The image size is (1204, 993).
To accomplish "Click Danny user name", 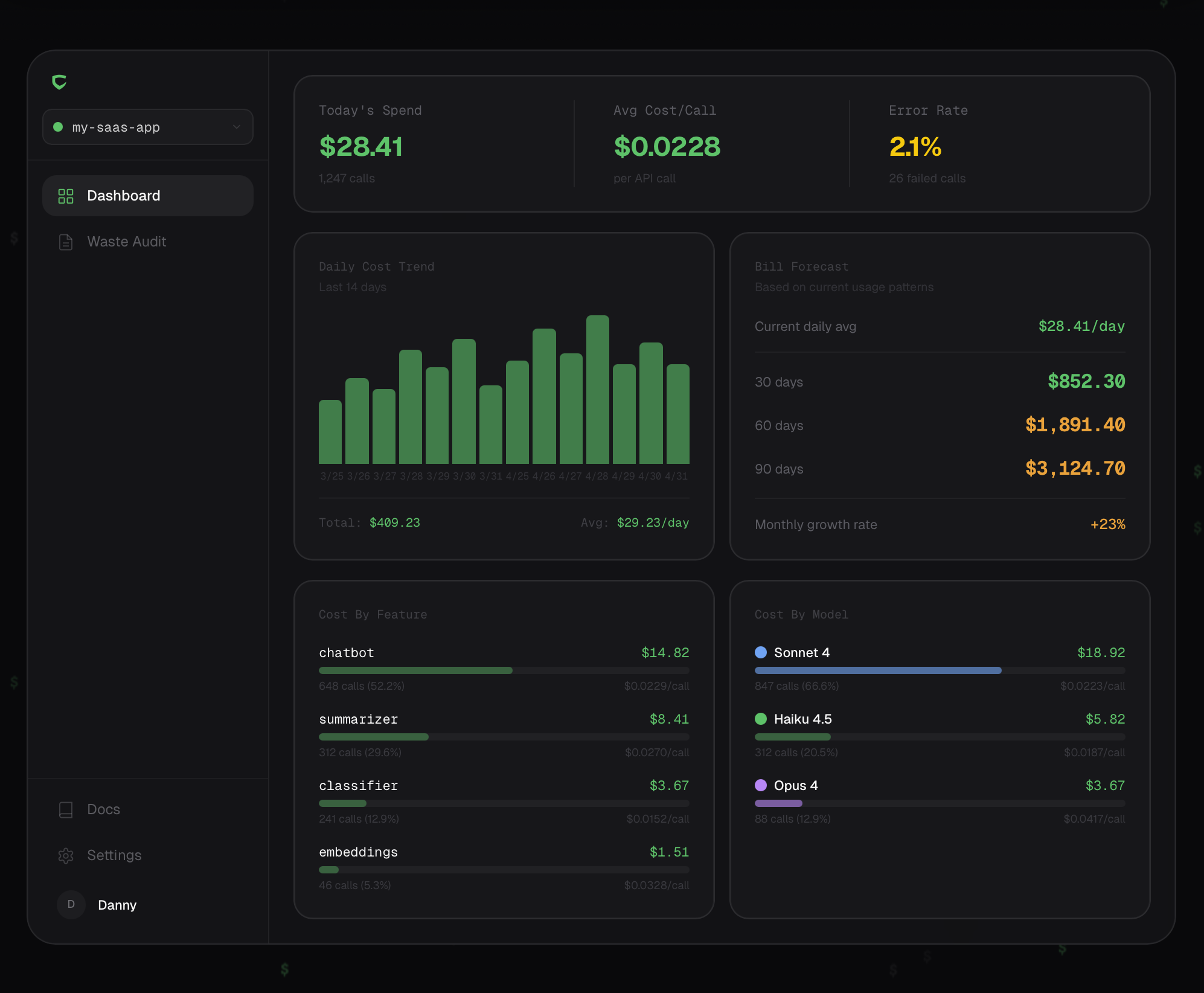I will pos(117,905).
